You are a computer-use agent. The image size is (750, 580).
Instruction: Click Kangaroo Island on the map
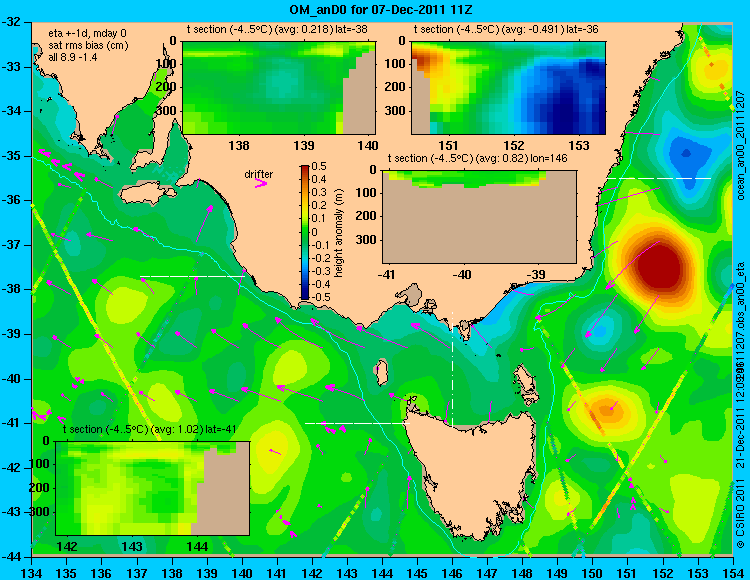coord(148,194)
